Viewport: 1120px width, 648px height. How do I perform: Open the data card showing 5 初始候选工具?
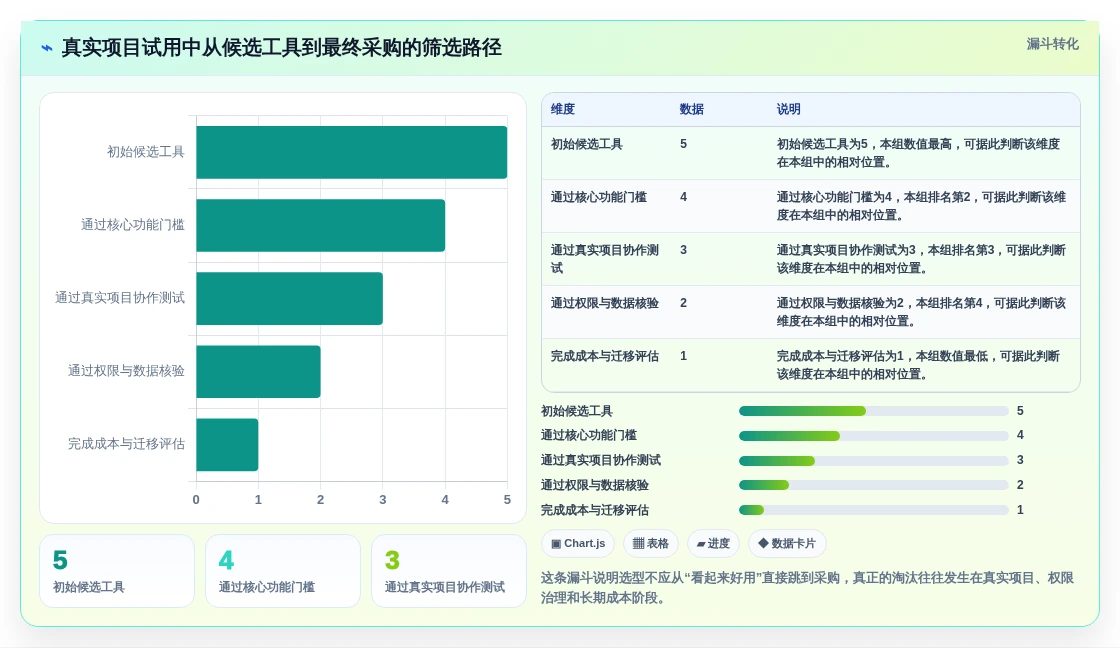point(117,572)
